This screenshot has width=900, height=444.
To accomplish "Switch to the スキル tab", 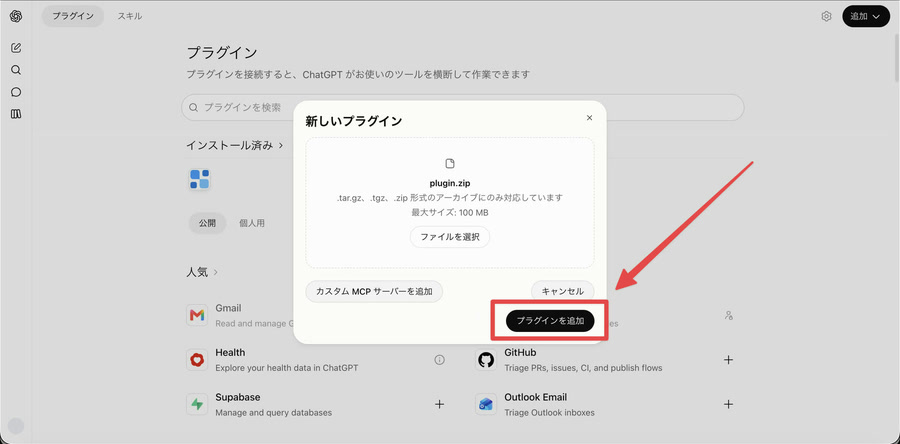I will coord(130,16).
